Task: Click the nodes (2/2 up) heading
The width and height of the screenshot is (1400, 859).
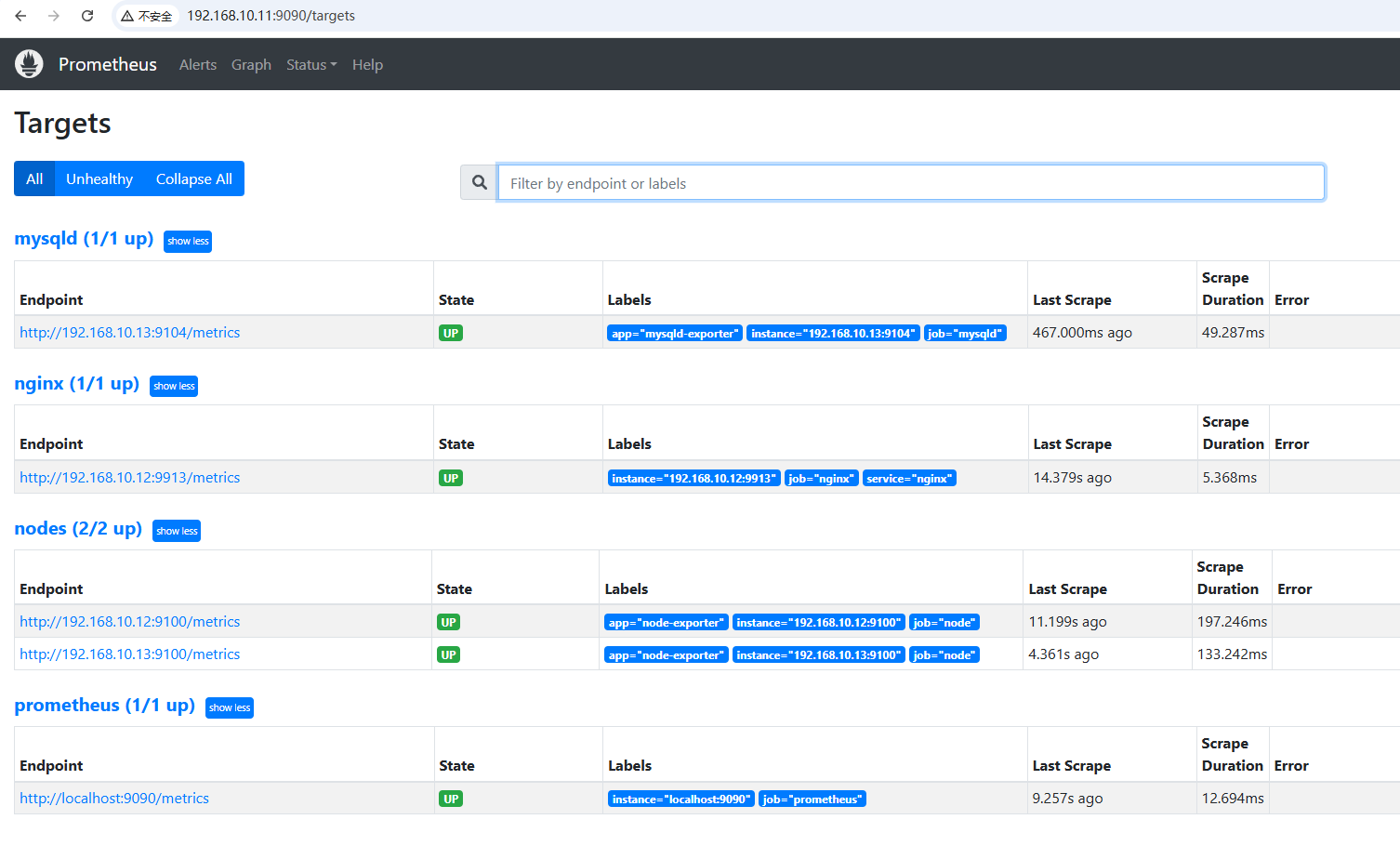Action: tap(78, 529)
